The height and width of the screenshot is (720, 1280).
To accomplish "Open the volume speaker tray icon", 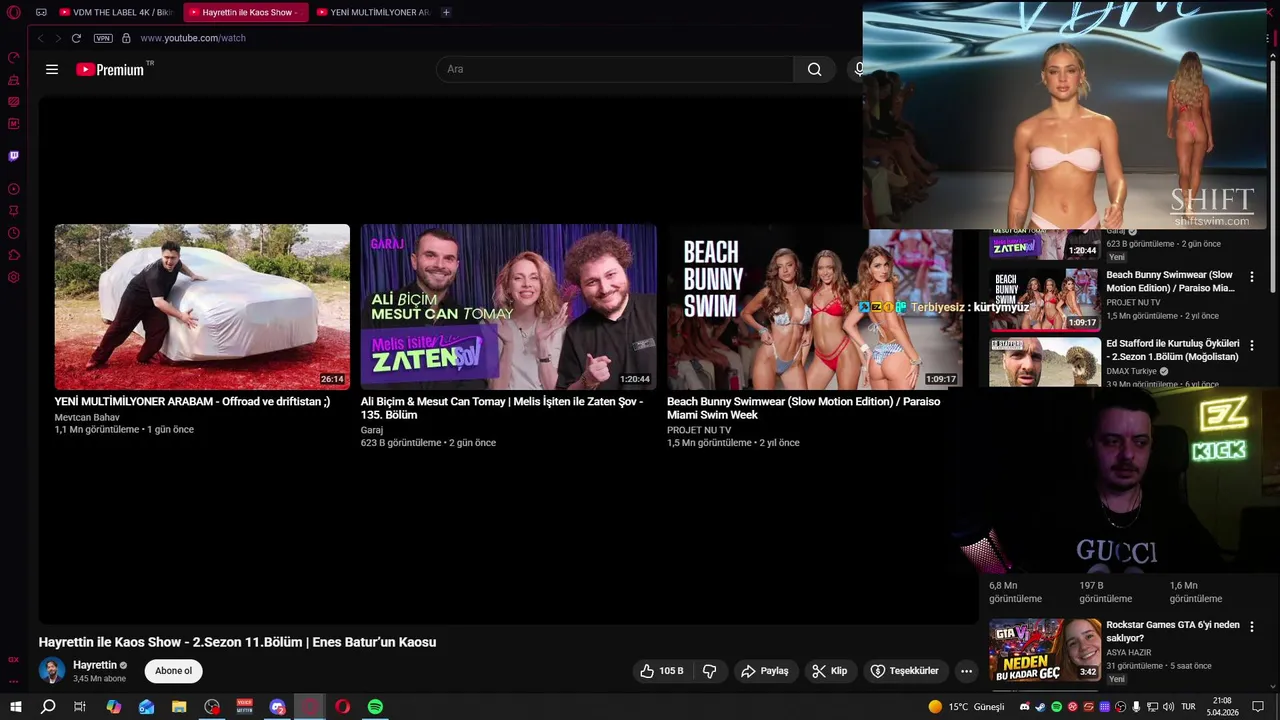I will coord(1167,707).
